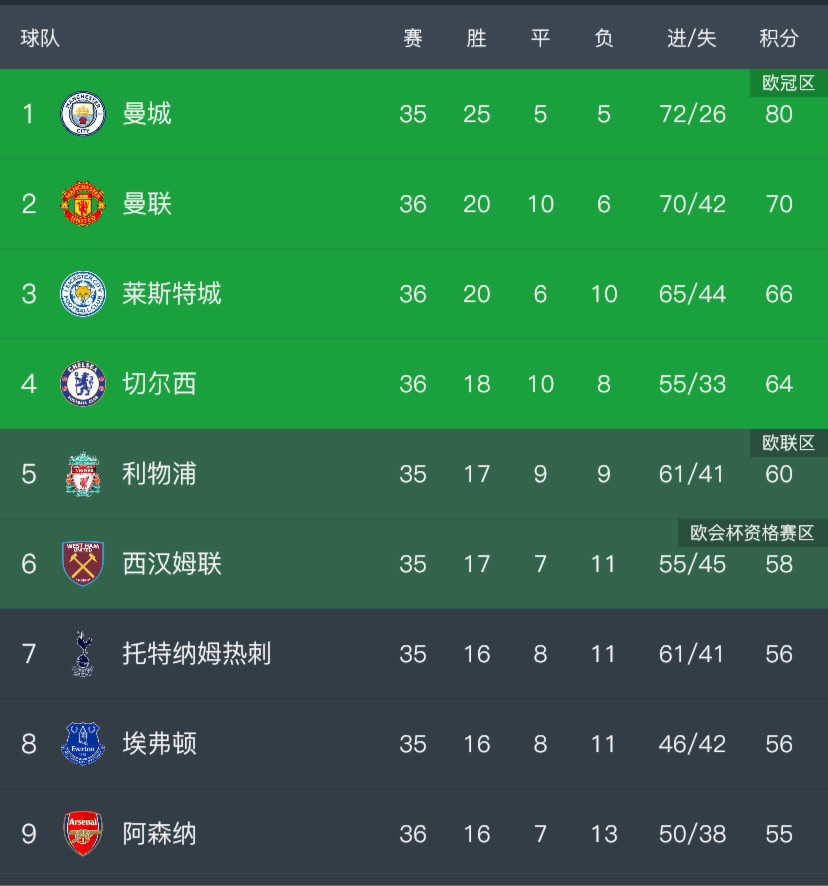Select 阿森纳 row points value 55

coord(779,834)
